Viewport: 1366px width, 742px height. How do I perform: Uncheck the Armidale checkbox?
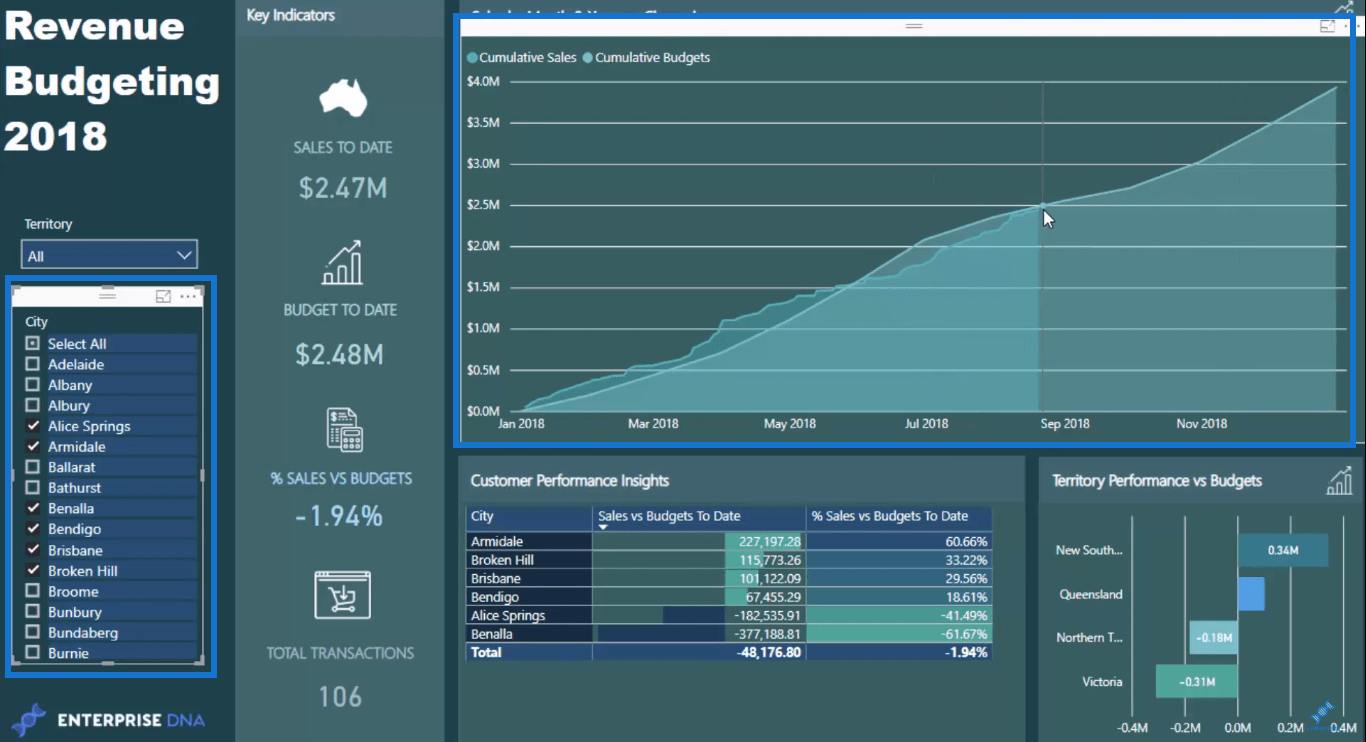(x=33, y=447)
